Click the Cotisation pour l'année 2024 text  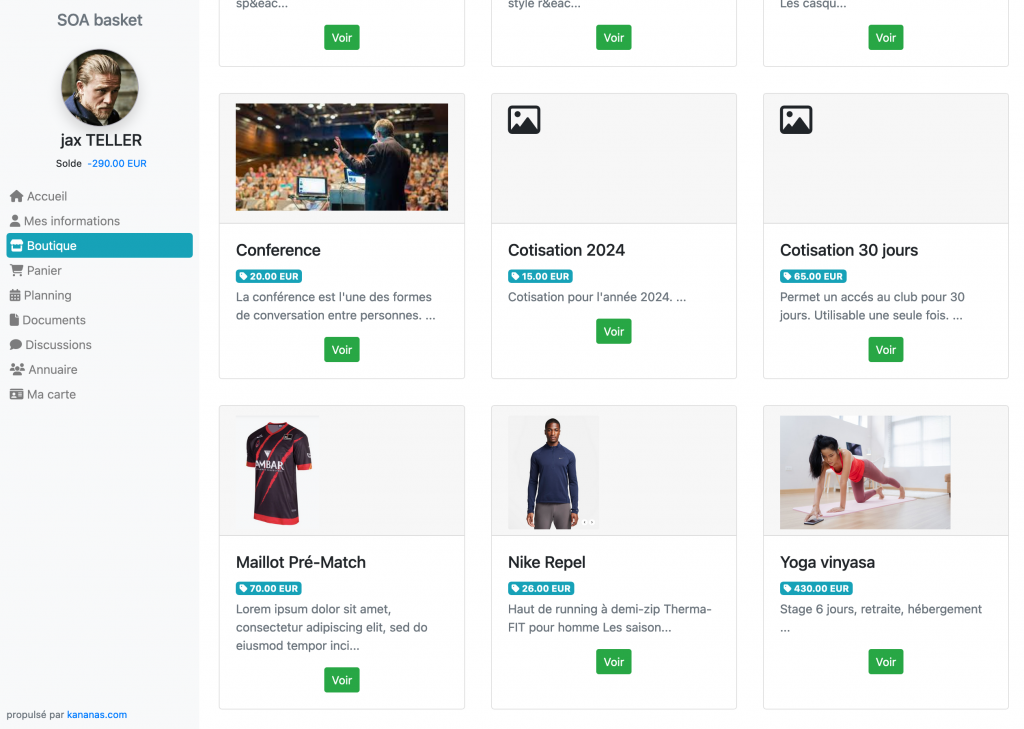click(597, 297)
